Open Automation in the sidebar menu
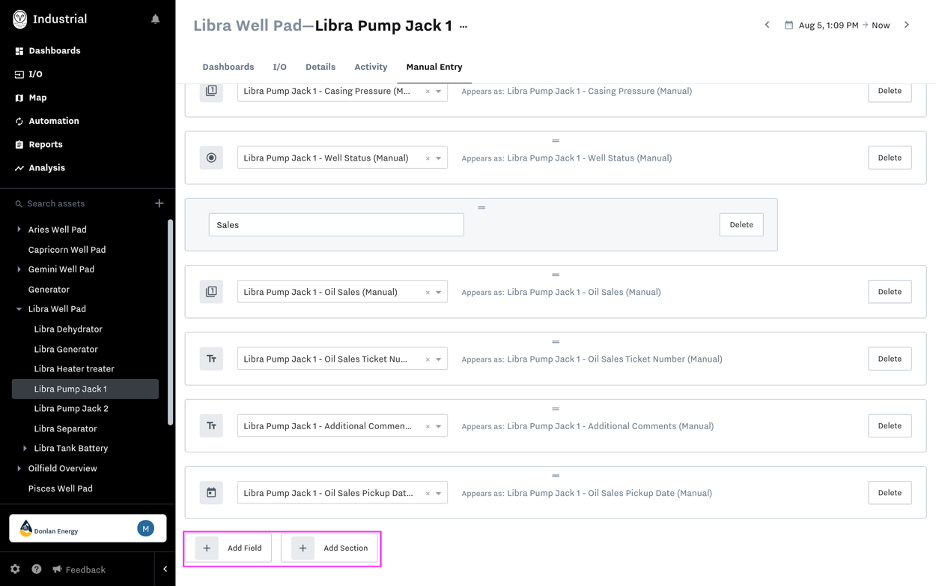Viewport: 936px width, 586px height. click(54, 121)
